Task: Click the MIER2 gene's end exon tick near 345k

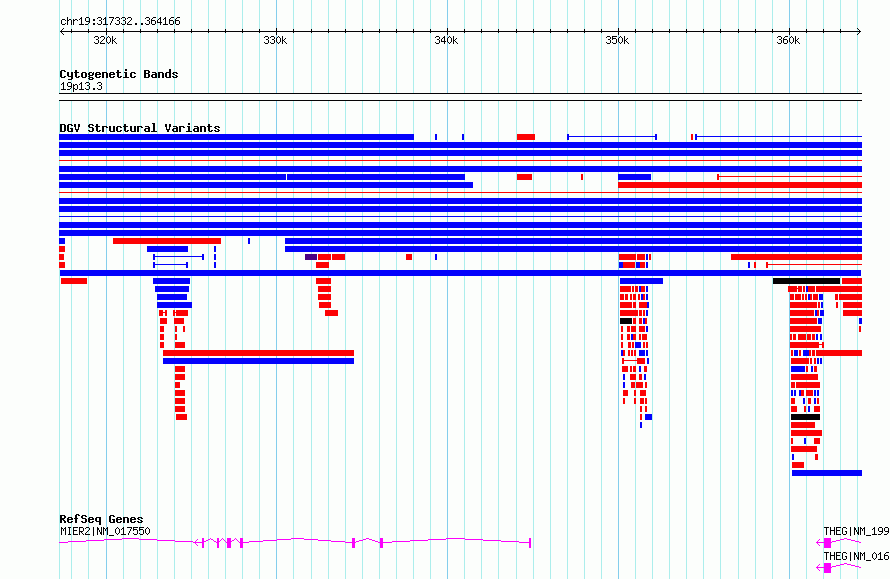Action: pos(530,543)
